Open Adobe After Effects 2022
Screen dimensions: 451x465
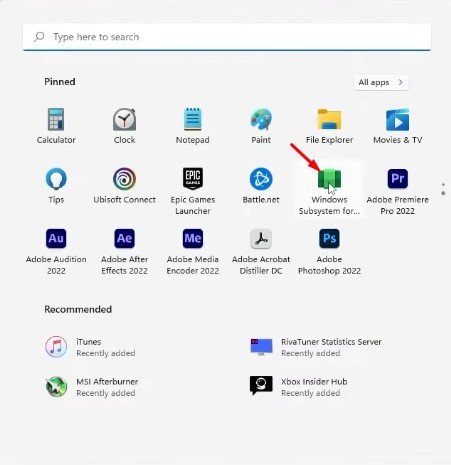tap(124, 251)
